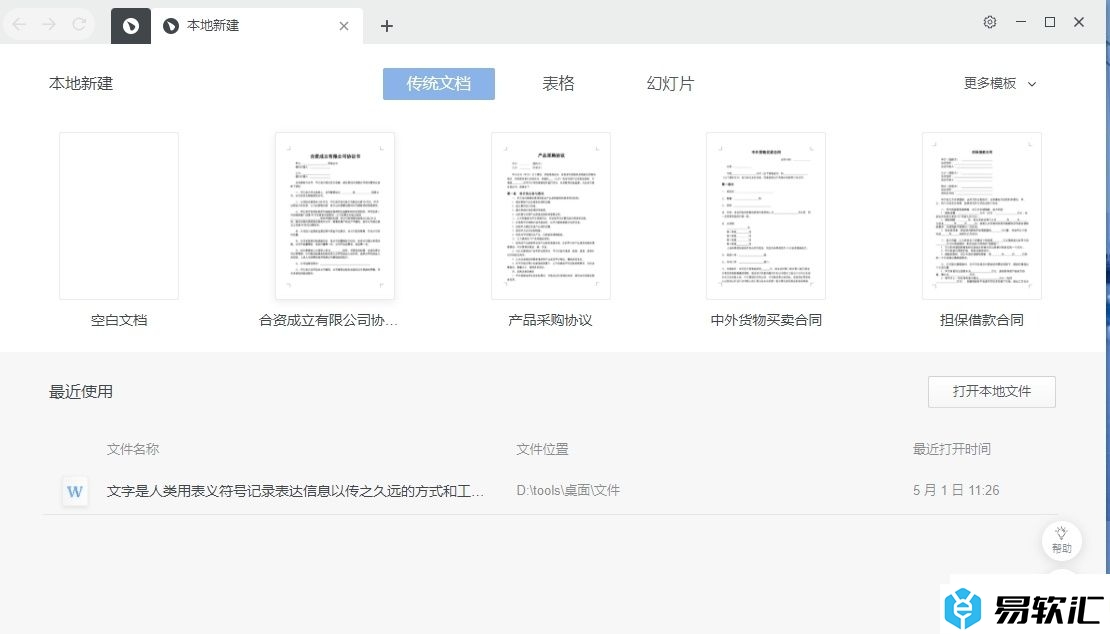Image resolution: width=1110 pixels, height=634 pixels.
Task: Click the forward arrow icon
Action: (x=49, y=24)
